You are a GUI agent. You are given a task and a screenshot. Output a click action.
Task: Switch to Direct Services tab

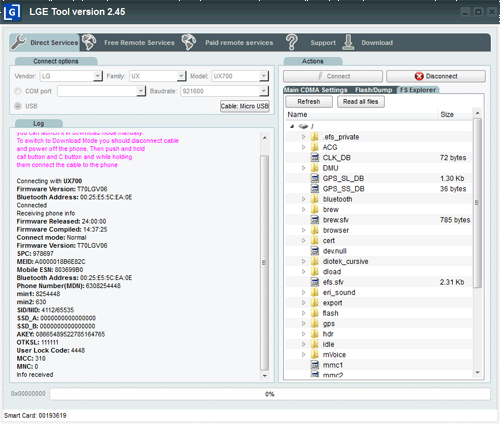click(45, 42)
